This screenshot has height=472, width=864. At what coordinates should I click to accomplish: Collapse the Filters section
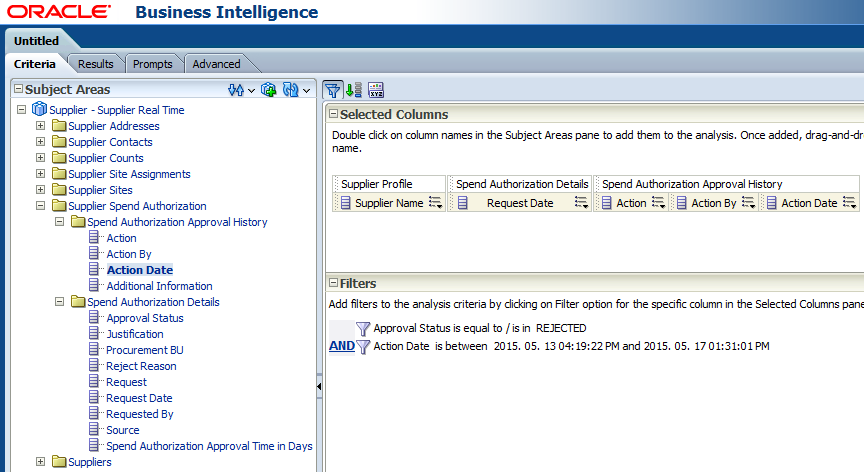tap(333, 284)
